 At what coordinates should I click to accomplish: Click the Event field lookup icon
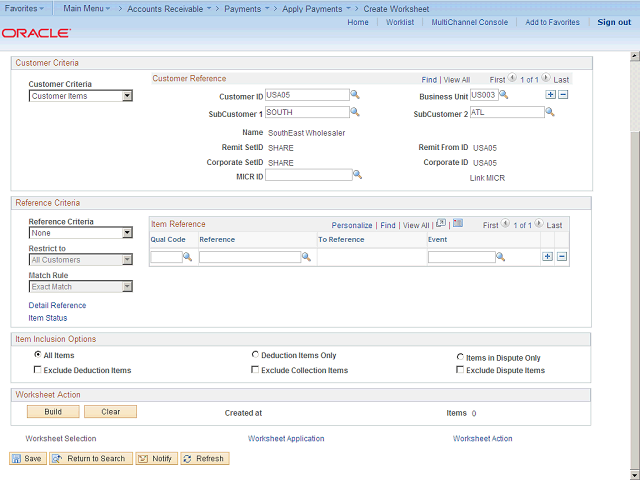[x=500, y=257]
